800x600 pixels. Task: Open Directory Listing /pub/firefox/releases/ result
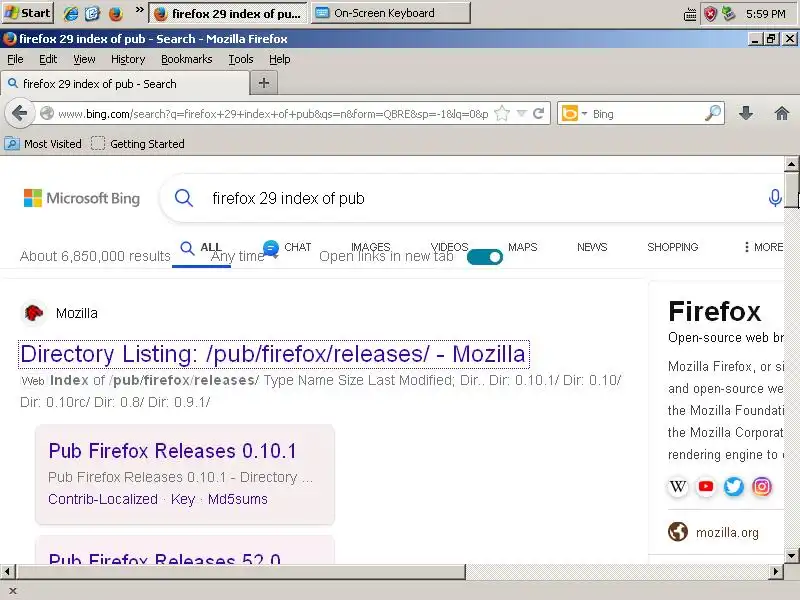tap(273, 354)
